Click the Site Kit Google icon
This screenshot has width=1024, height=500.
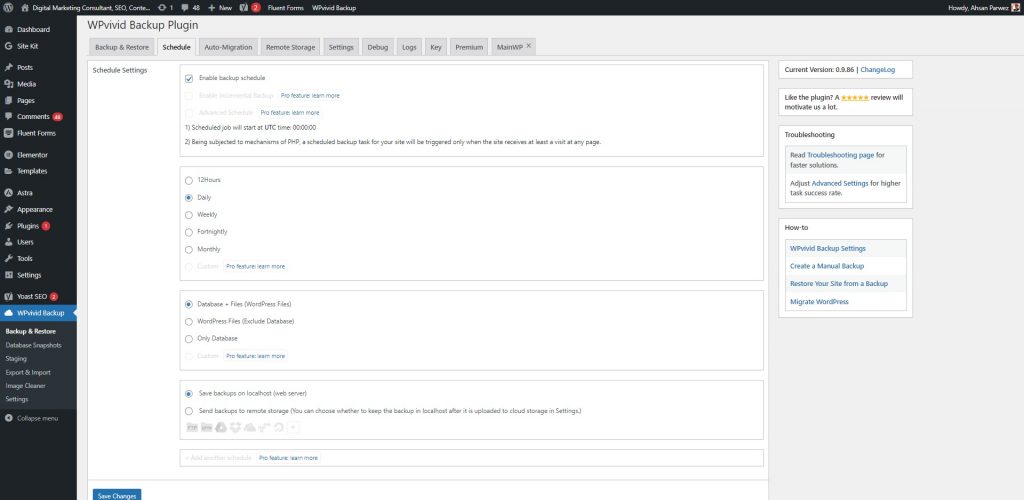pos(8,46)
